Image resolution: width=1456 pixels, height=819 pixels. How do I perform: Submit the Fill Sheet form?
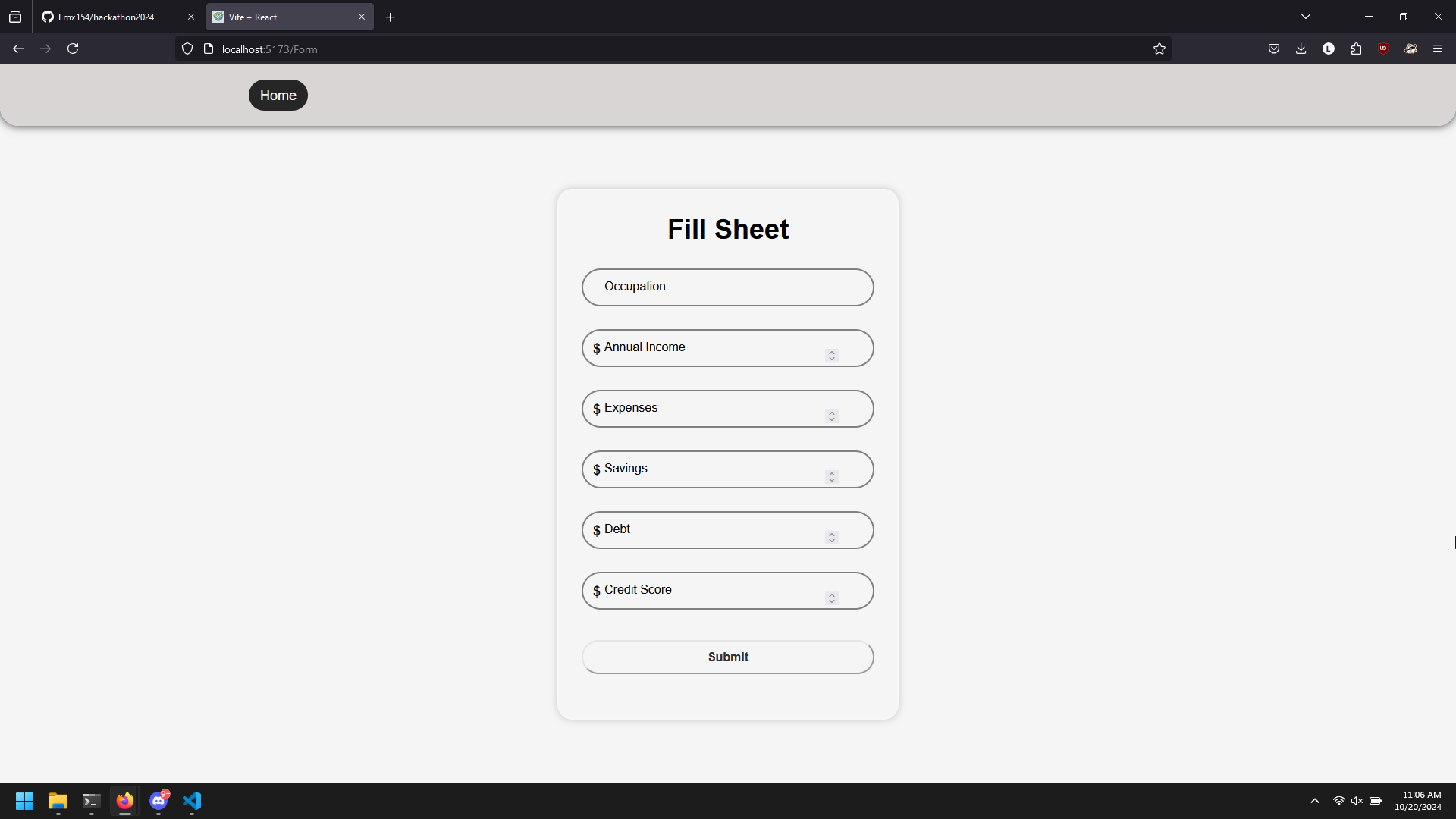pos(727,657)
